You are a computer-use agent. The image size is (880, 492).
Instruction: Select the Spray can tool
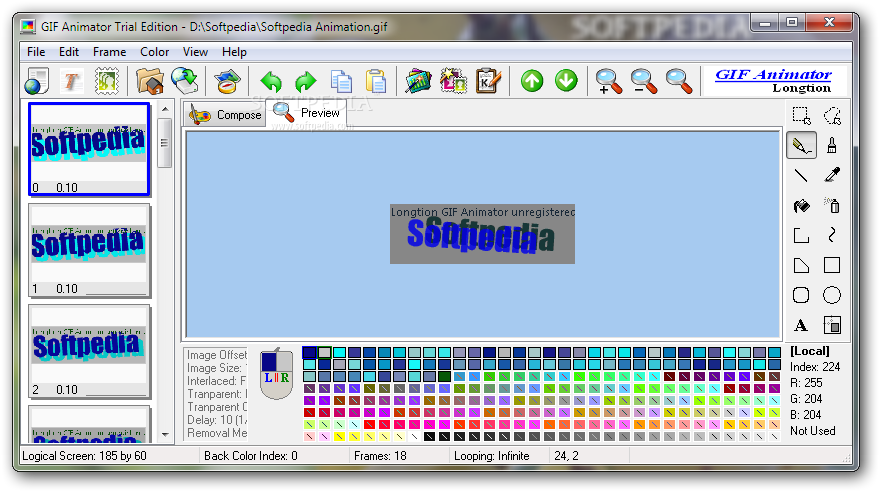coord(832,206)
